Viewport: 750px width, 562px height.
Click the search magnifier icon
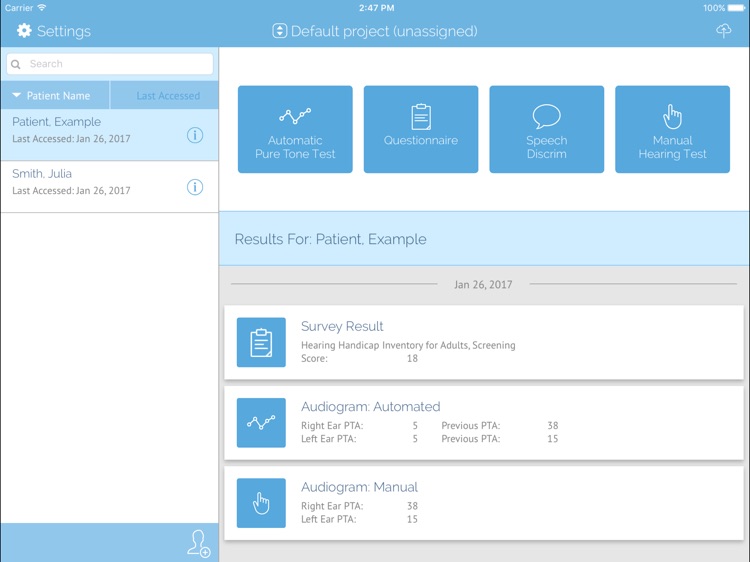coord(16,64)
